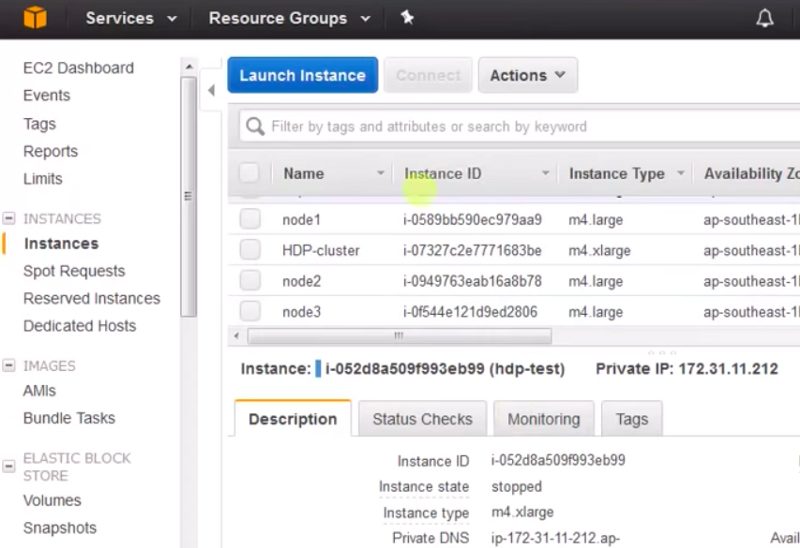Click sidebar scrollbar up arrow
The image size is (800, 548).
[189, 66]
